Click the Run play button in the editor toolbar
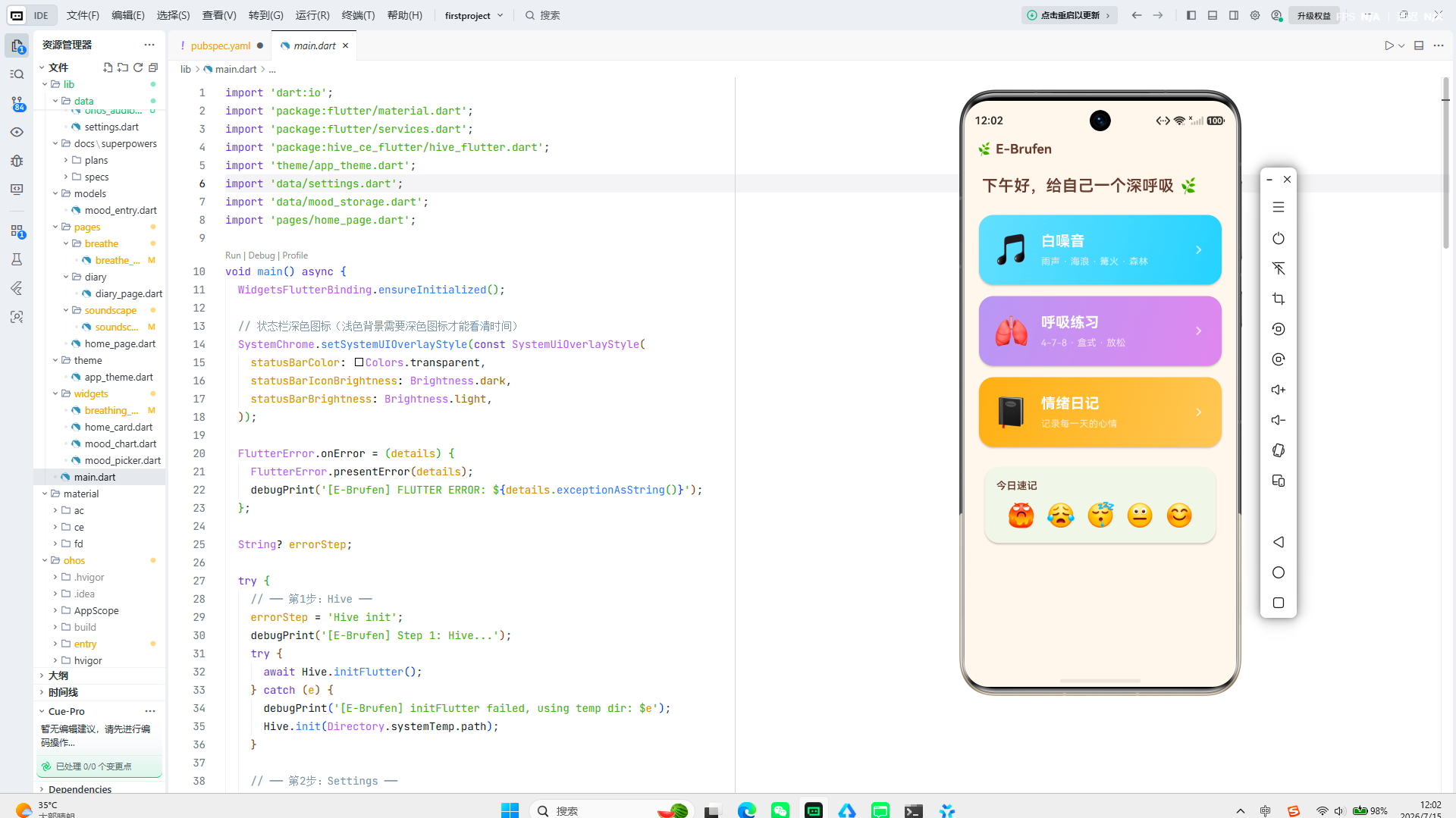 tap(1389, 45)
